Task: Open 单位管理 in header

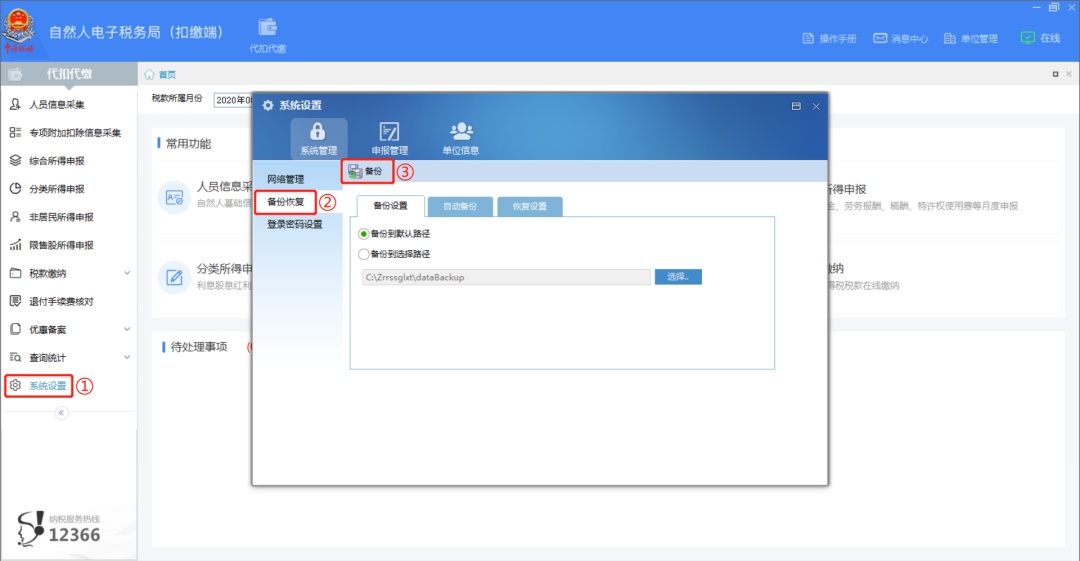Action: [x=970, y=39]
